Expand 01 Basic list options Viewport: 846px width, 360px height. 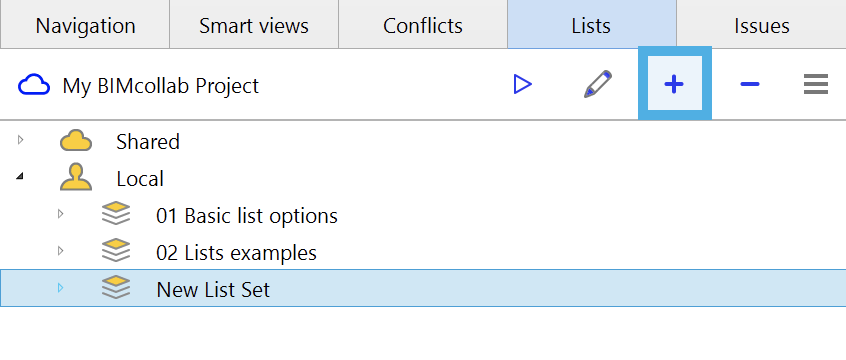click(x=60, y=214)
